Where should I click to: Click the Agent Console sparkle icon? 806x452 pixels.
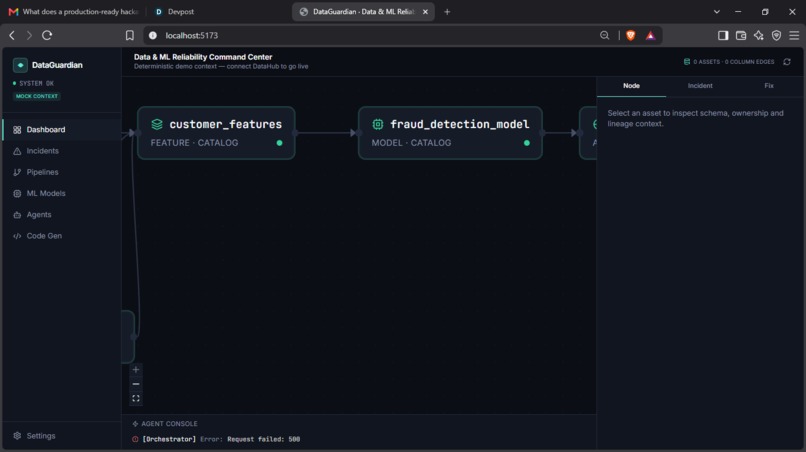(135, 424)
